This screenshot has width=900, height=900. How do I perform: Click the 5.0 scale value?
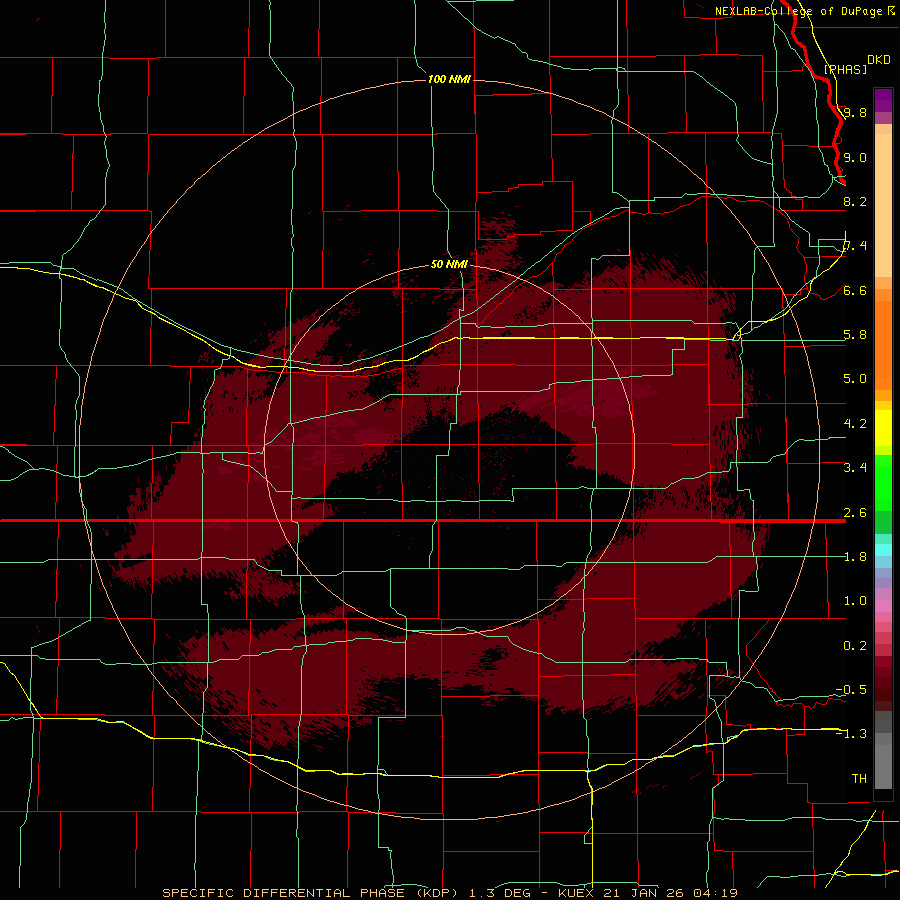pyautogui.click(x=855, y=379)
